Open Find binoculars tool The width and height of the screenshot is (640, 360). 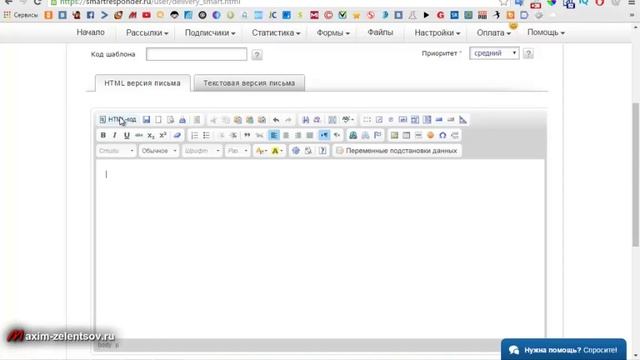point(305,120)
